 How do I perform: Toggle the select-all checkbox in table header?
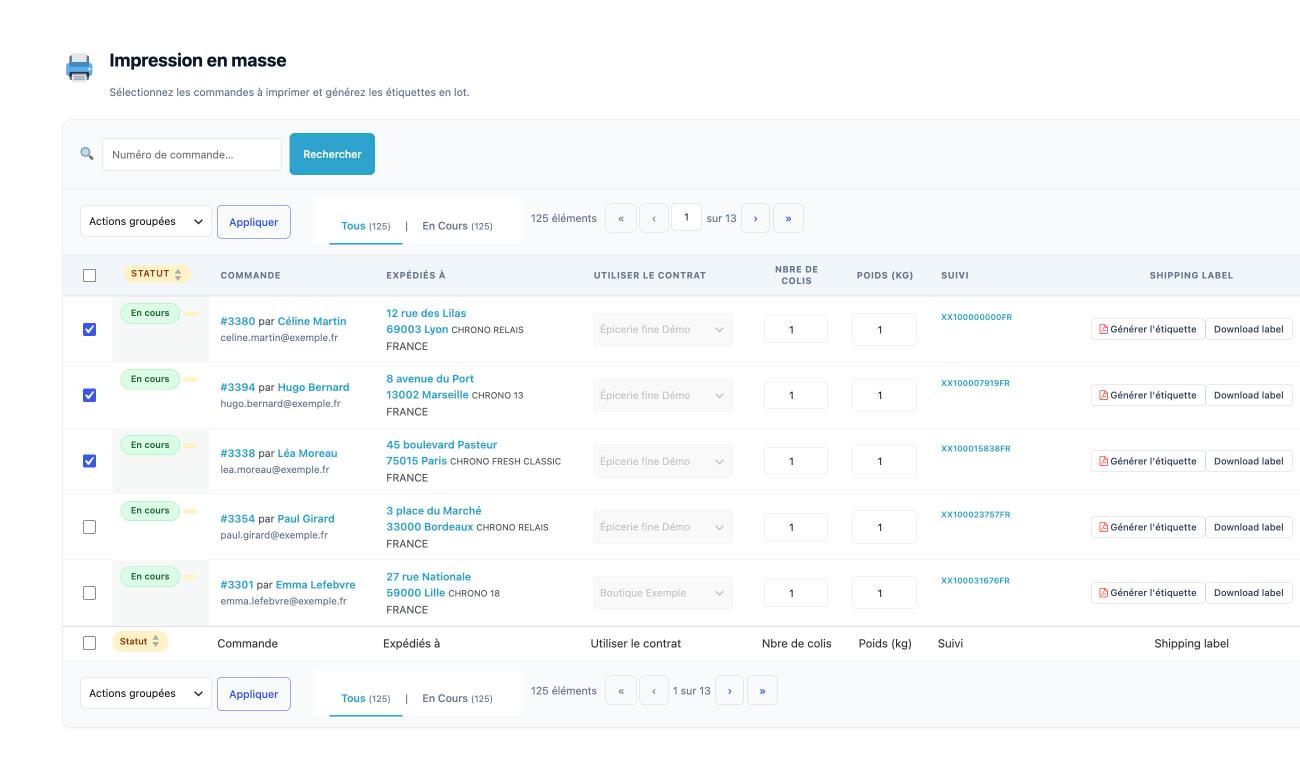89,275
